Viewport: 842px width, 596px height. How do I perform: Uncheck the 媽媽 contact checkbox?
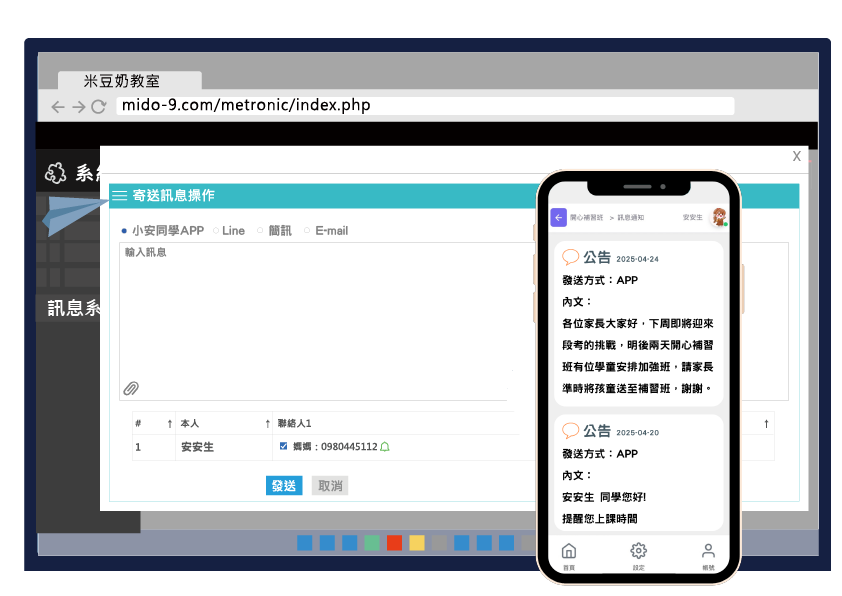click(283, 446)
